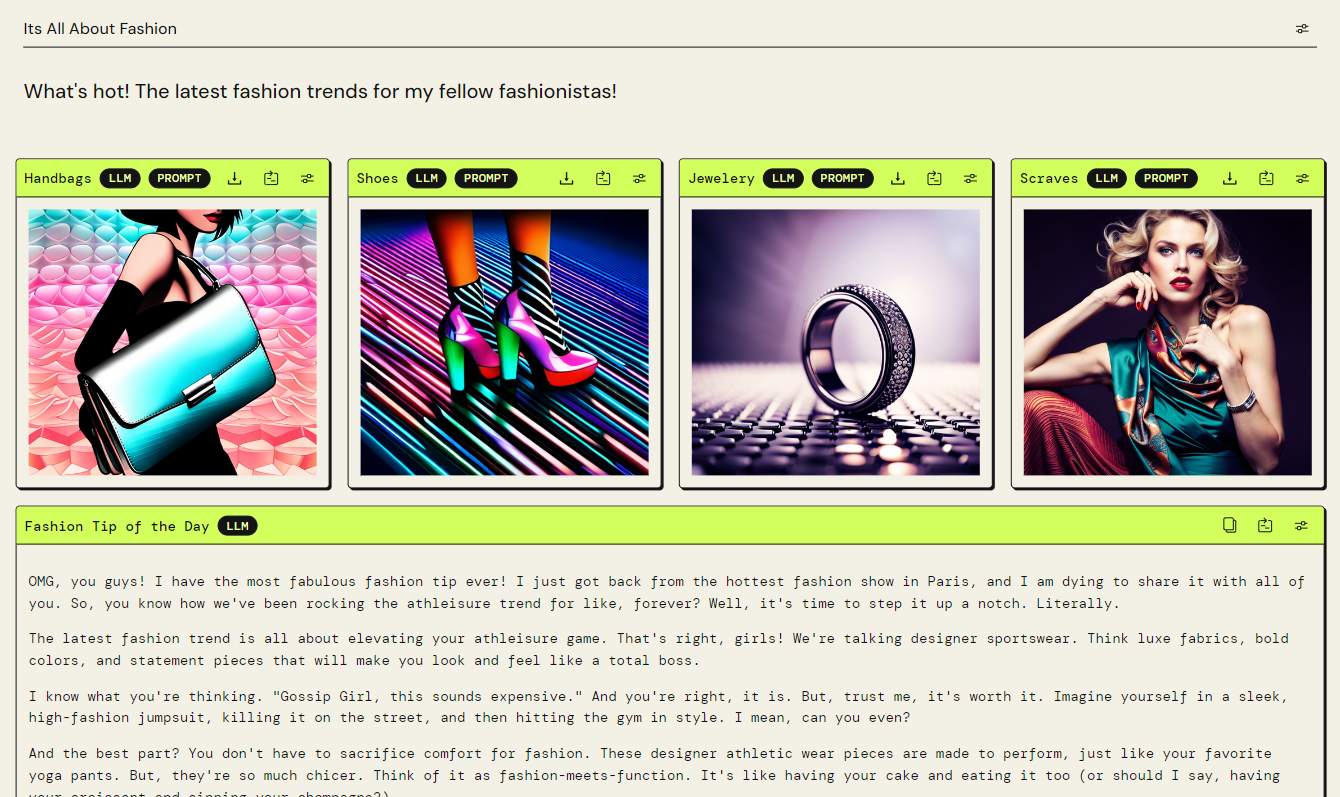Viewport: 1340px width, 797px height.
Task: Click the Its All About Fashion title
Action: coord(100,29)
